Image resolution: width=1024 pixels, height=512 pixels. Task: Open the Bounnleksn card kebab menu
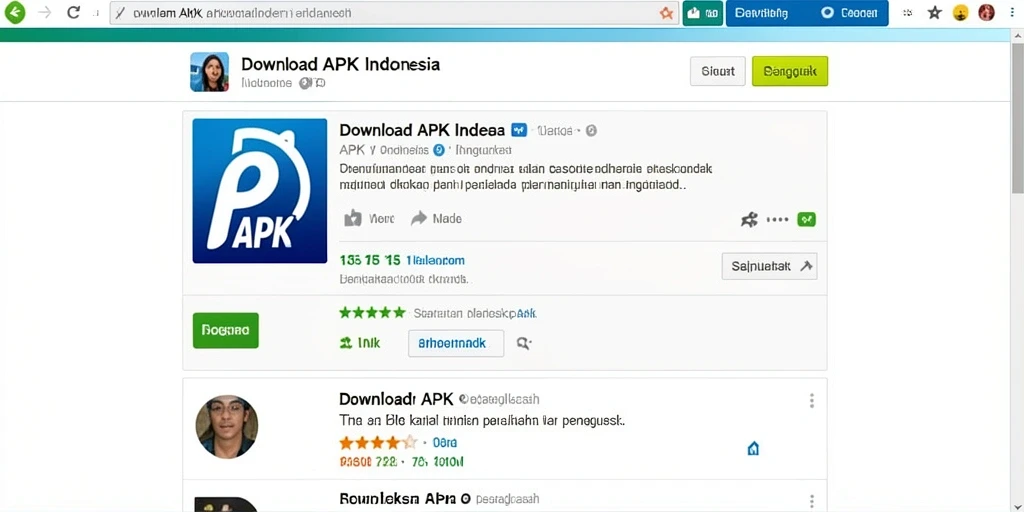[812, 500]
